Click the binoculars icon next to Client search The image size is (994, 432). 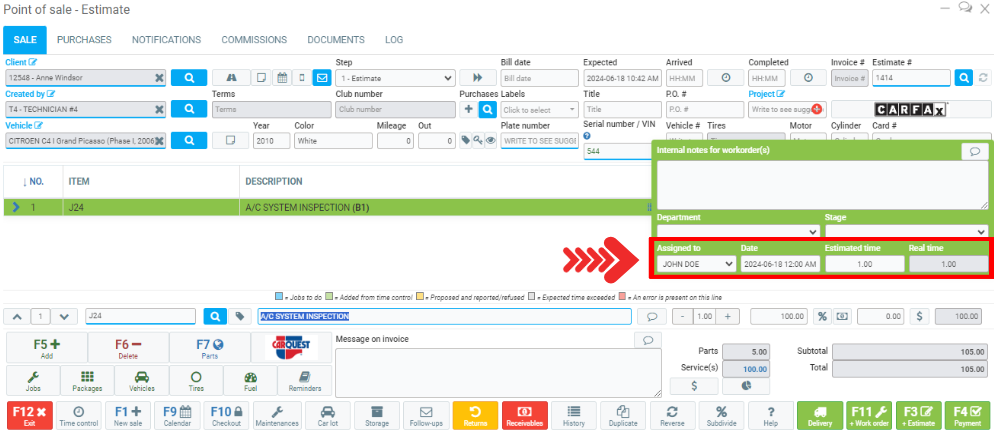click(x=232, y=77)
